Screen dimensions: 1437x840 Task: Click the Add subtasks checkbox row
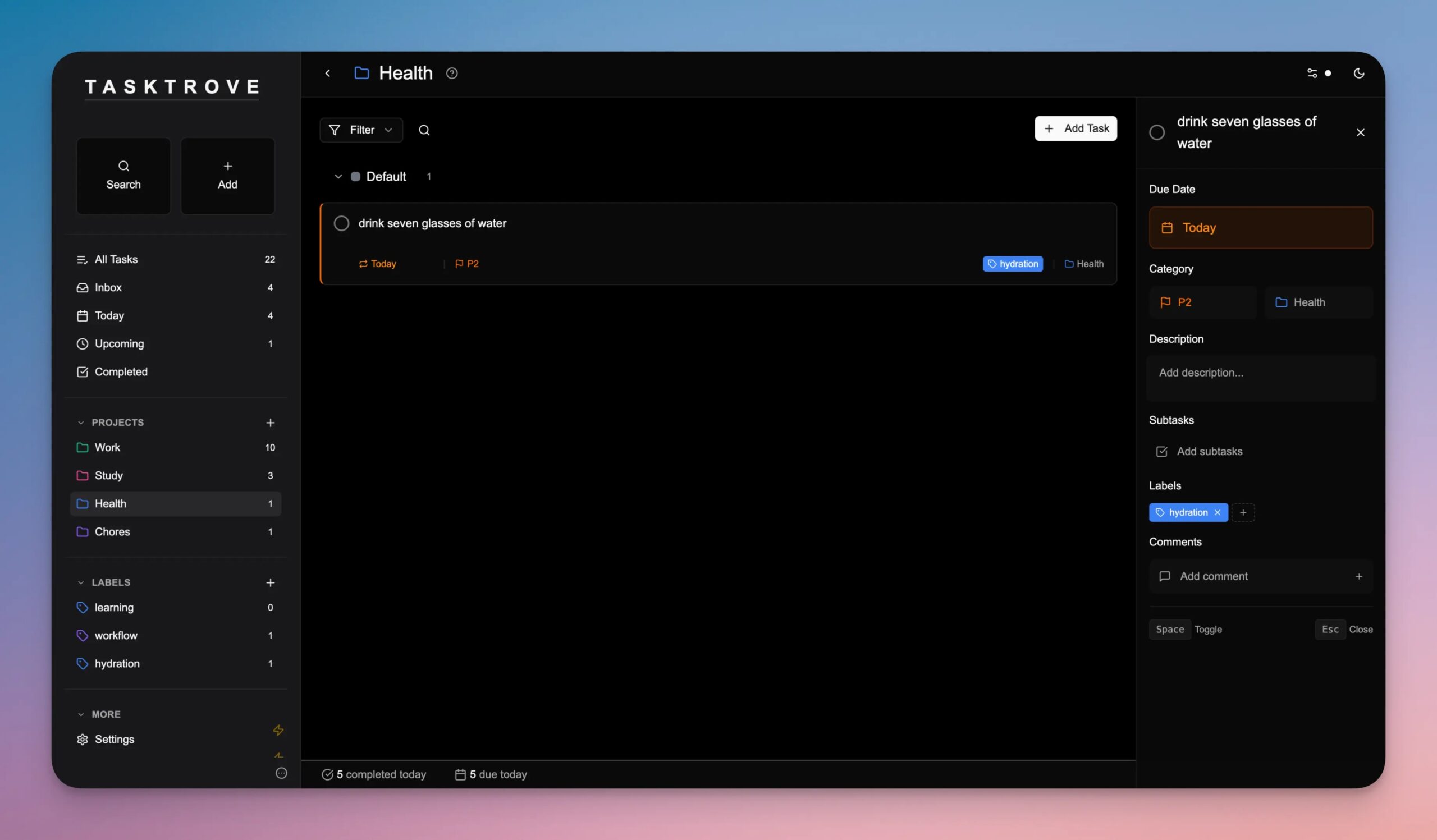coord(1209,451)
